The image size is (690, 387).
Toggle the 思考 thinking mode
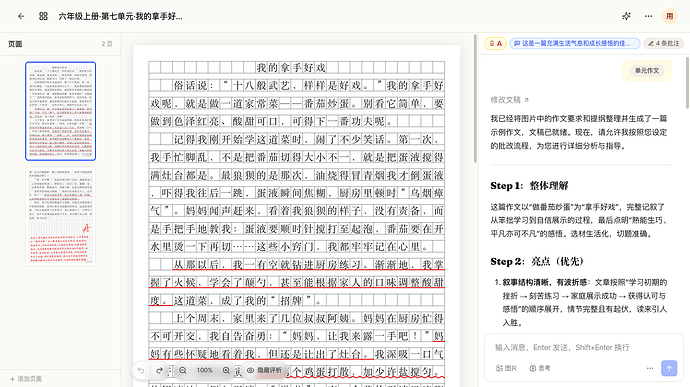click(540, 368)
